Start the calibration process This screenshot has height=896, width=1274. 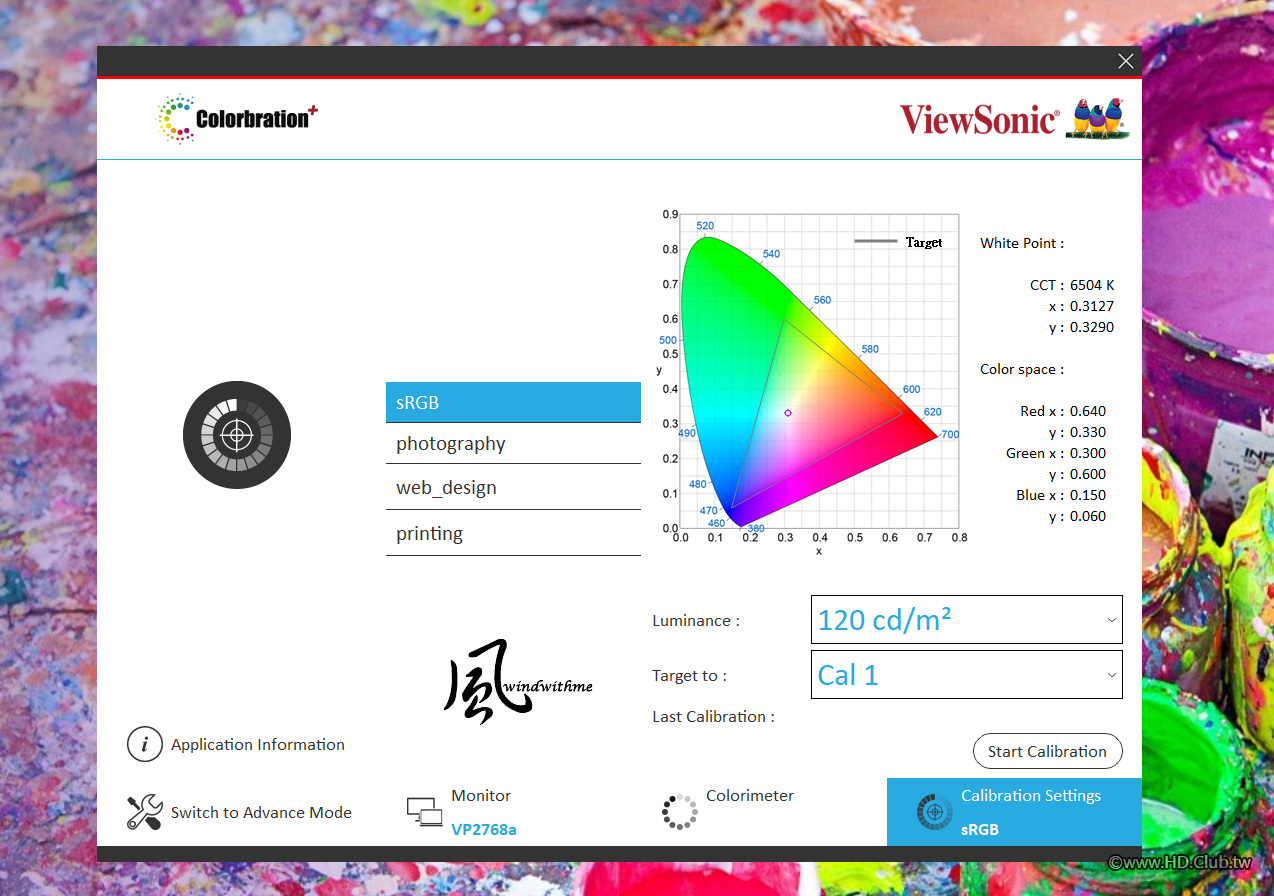1047,751
